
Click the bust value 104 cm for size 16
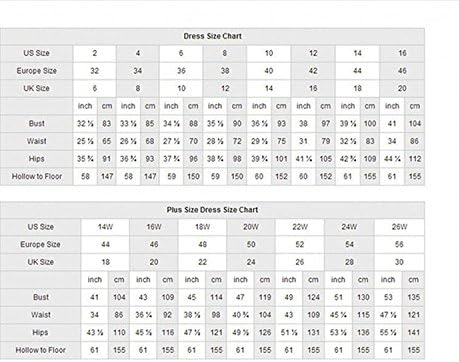click(415, 124)
